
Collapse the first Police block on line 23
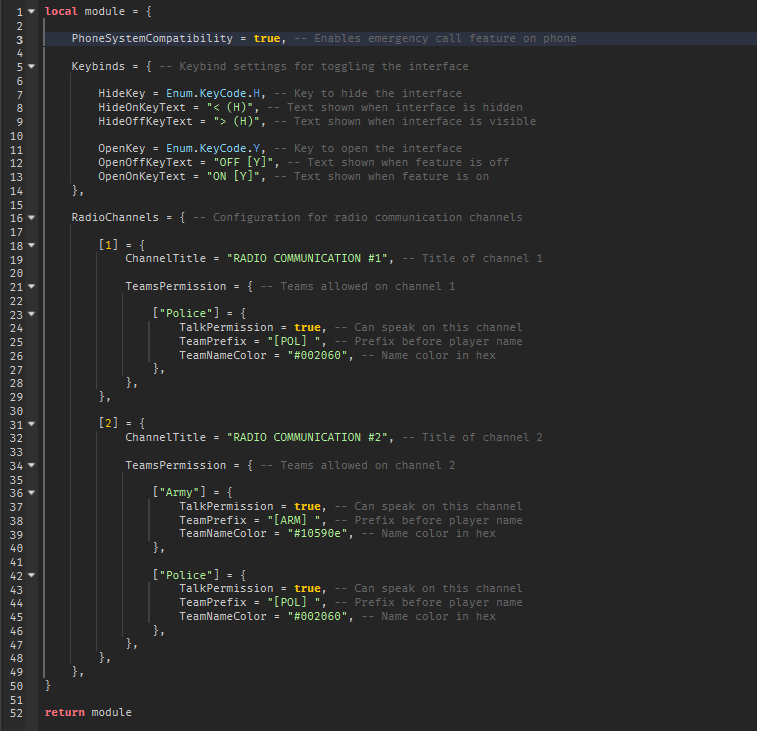[32, 313]
